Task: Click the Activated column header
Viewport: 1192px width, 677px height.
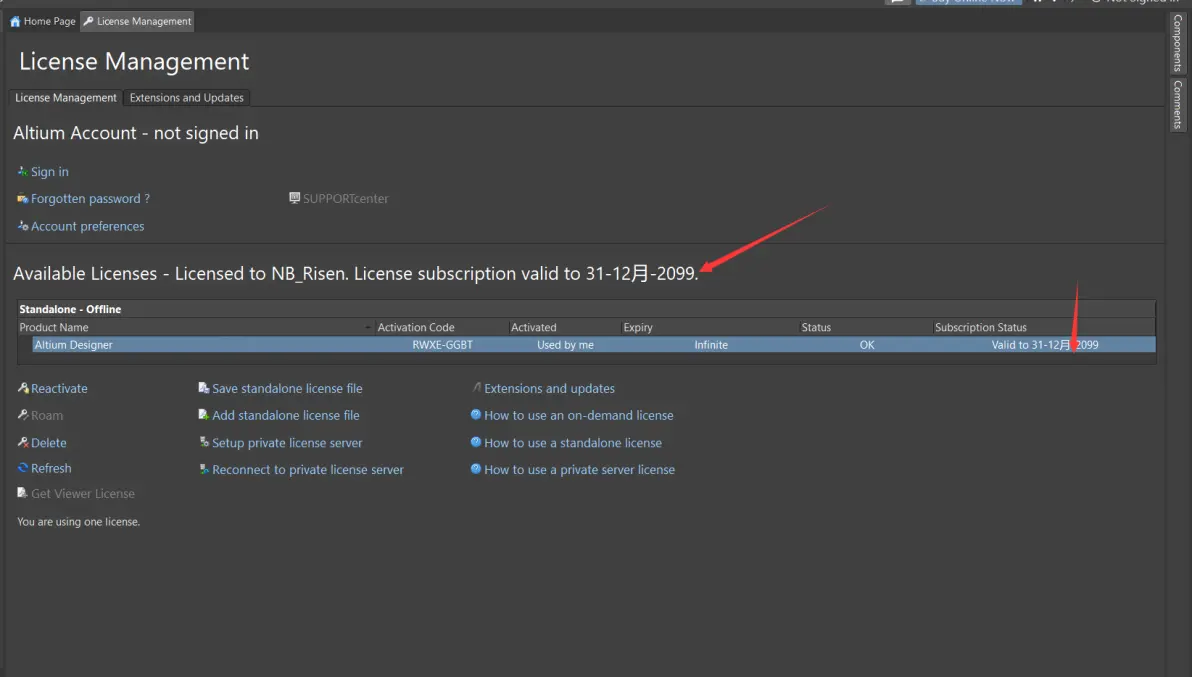Action: [564, 327]
